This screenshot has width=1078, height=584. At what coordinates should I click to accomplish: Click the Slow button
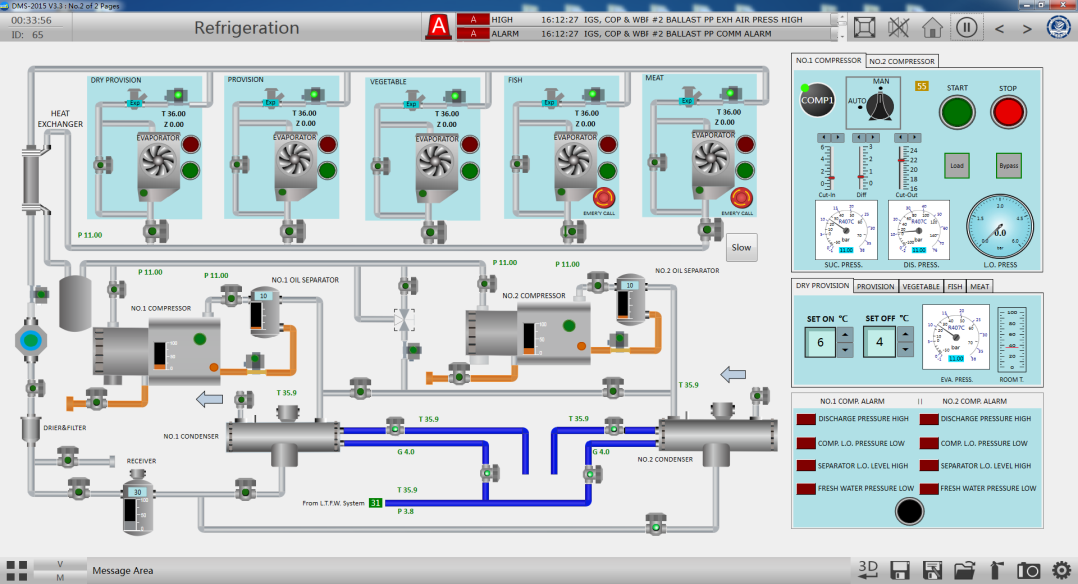click(741, 248)
